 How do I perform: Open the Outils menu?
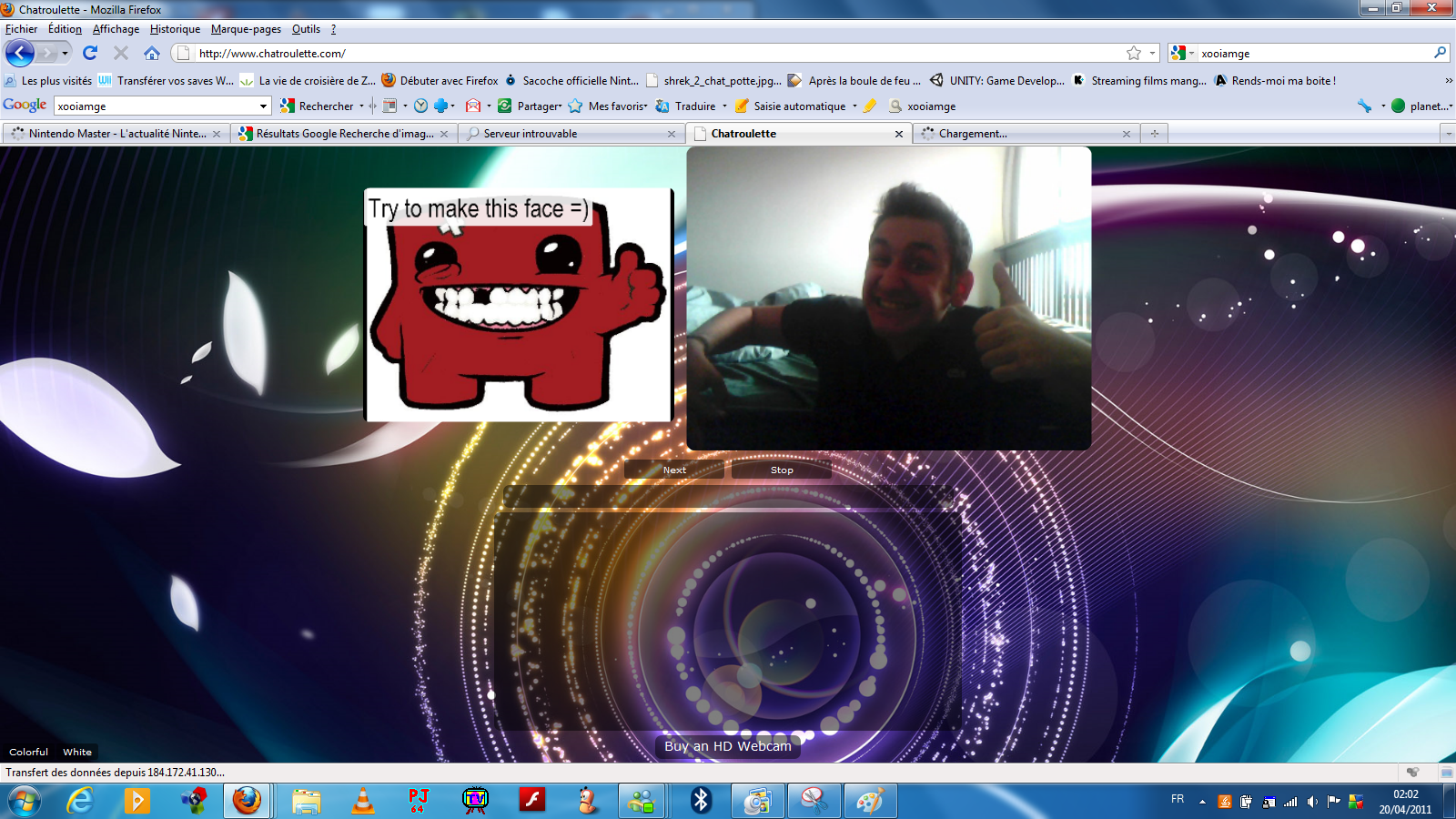(x=306, y=29)
